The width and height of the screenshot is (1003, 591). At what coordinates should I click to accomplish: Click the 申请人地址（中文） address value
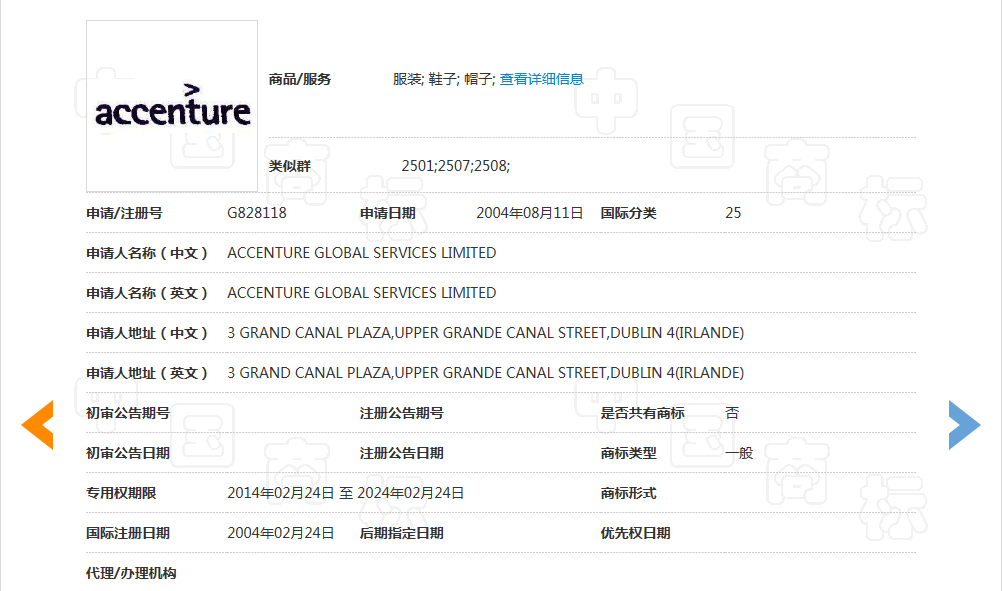click(x=486, y=333)
